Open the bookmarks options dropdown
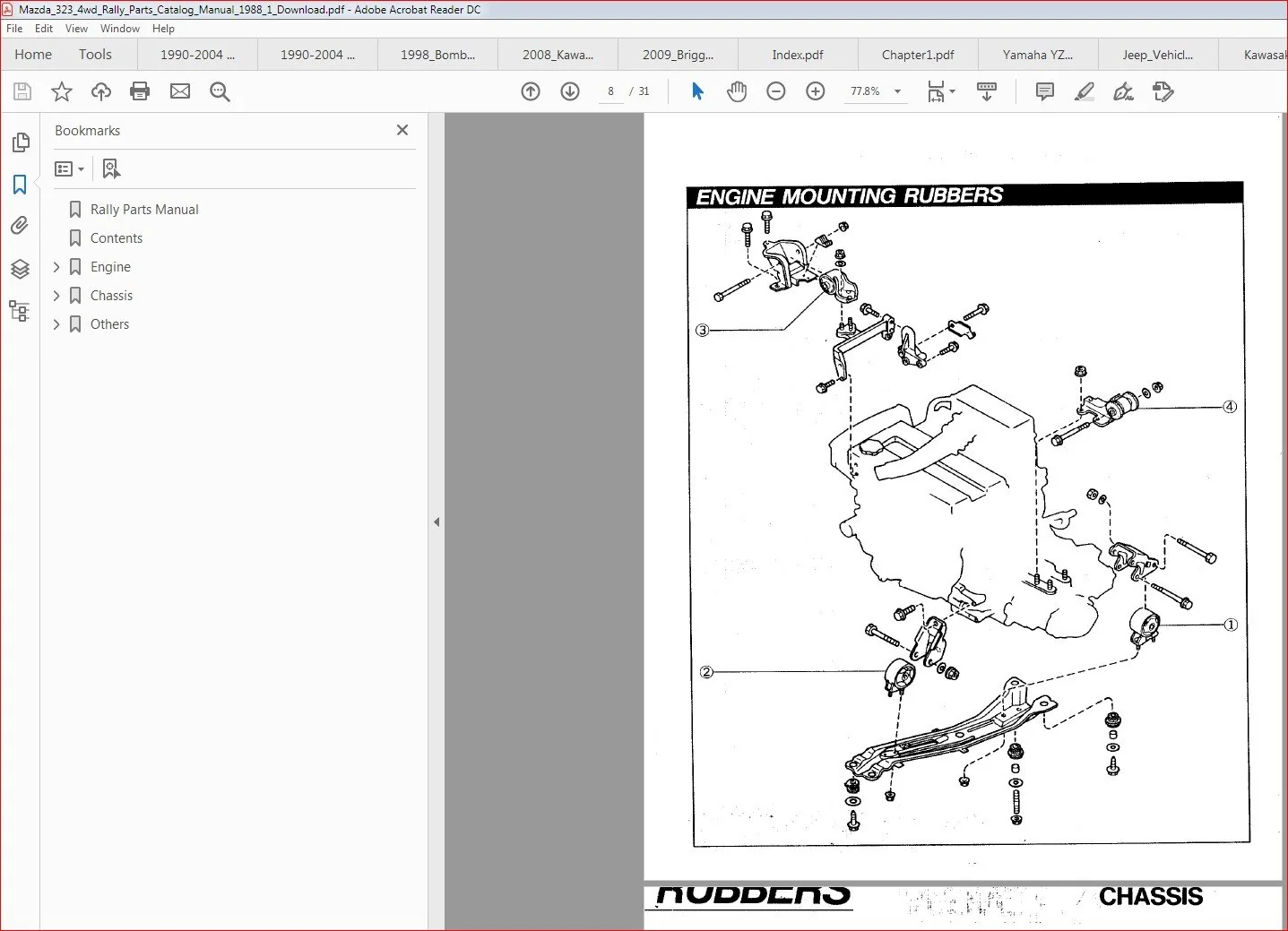This screenshot has width=1288, height=931. click(69, 168)
